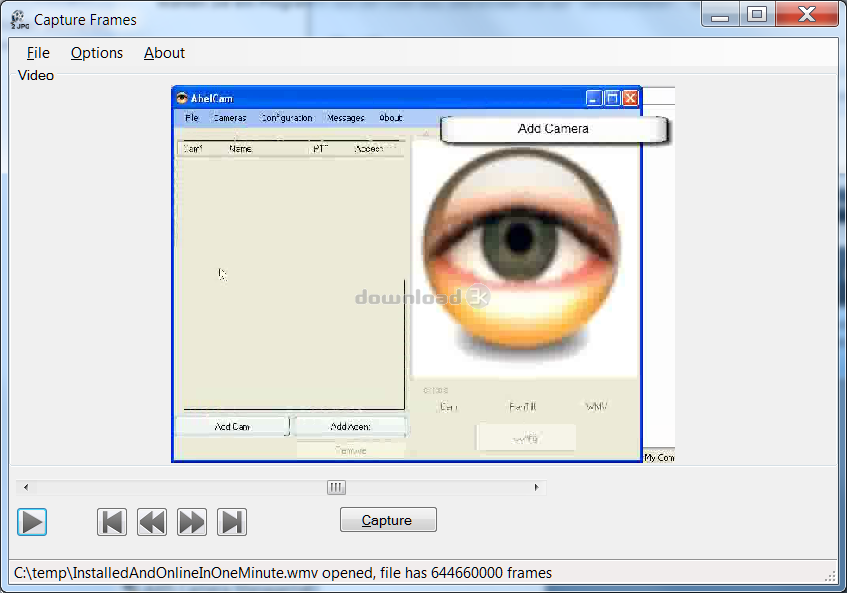Maximize the Capture Frames window
The width and height of the screenshot is (847, 593).
point(757,14)
